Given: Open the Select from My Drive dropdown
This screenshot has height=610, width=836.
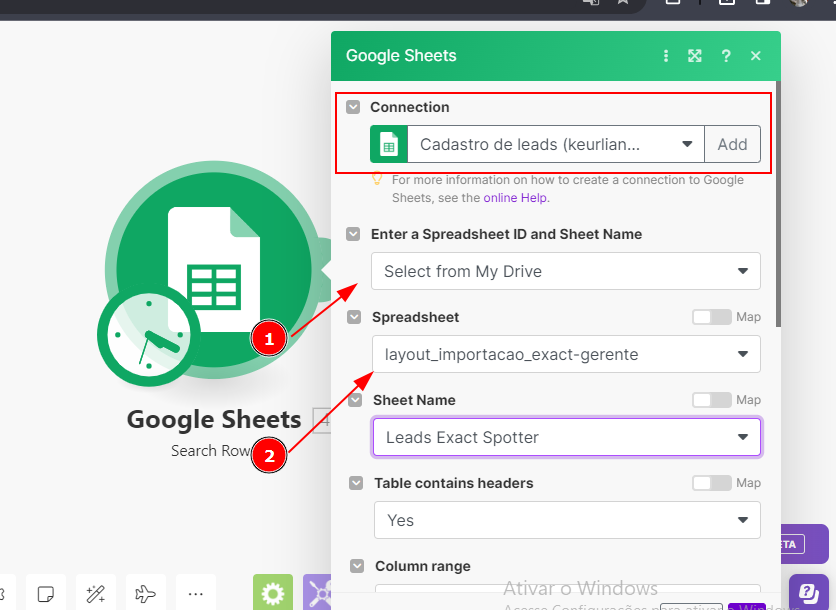Looking at the screenshot, I should tap(566, 271).
